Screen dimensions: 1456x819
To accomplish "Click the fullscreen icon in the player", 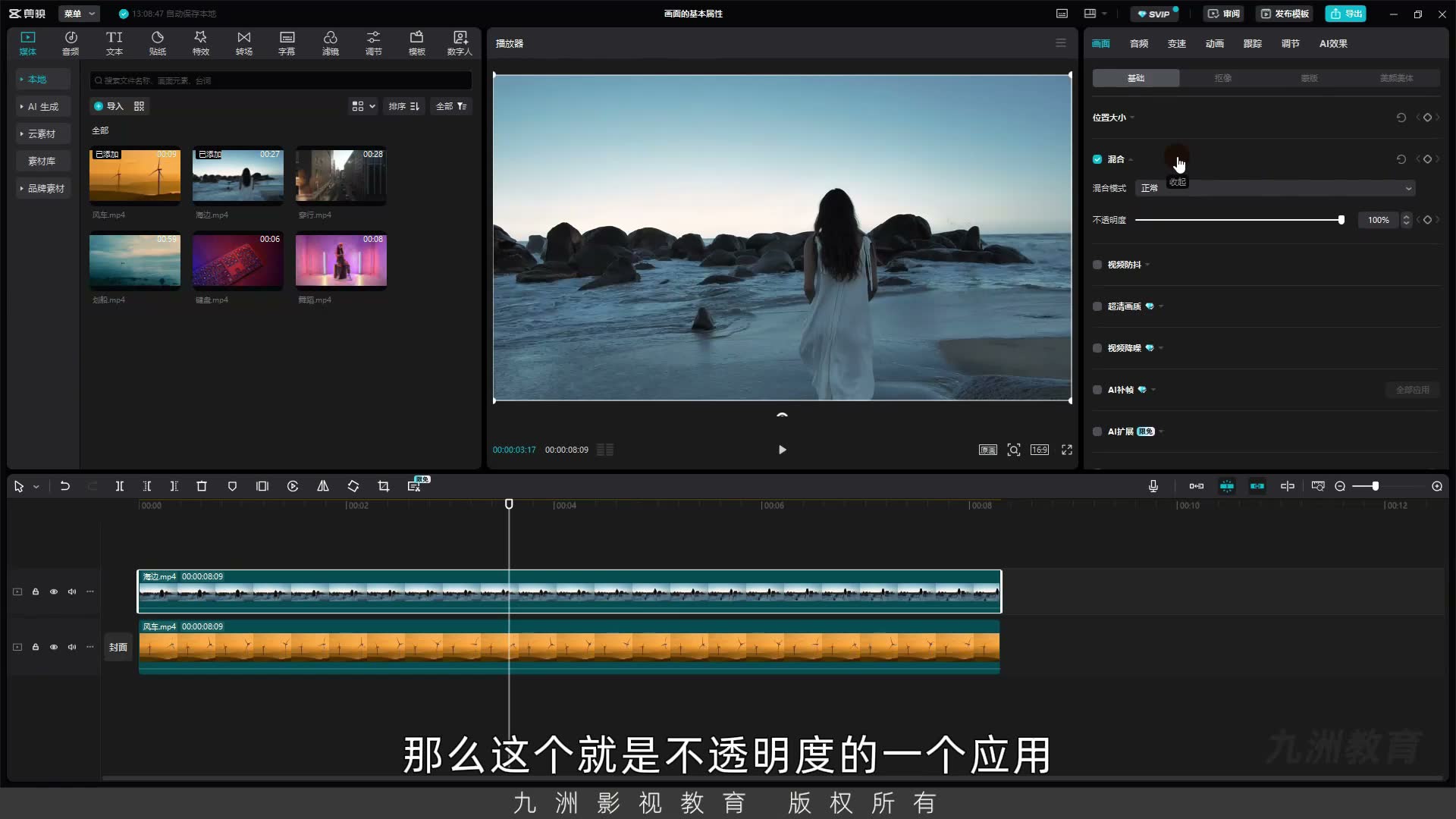I will point(1067,450).
